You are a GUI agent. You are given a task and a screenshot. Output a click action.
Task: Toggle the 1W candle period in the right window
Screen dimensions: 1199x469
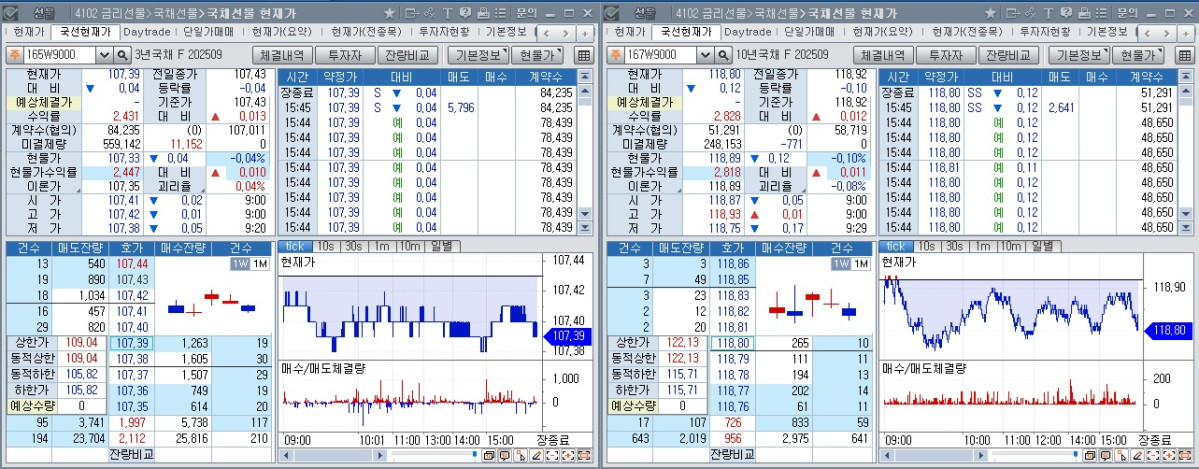841,263
